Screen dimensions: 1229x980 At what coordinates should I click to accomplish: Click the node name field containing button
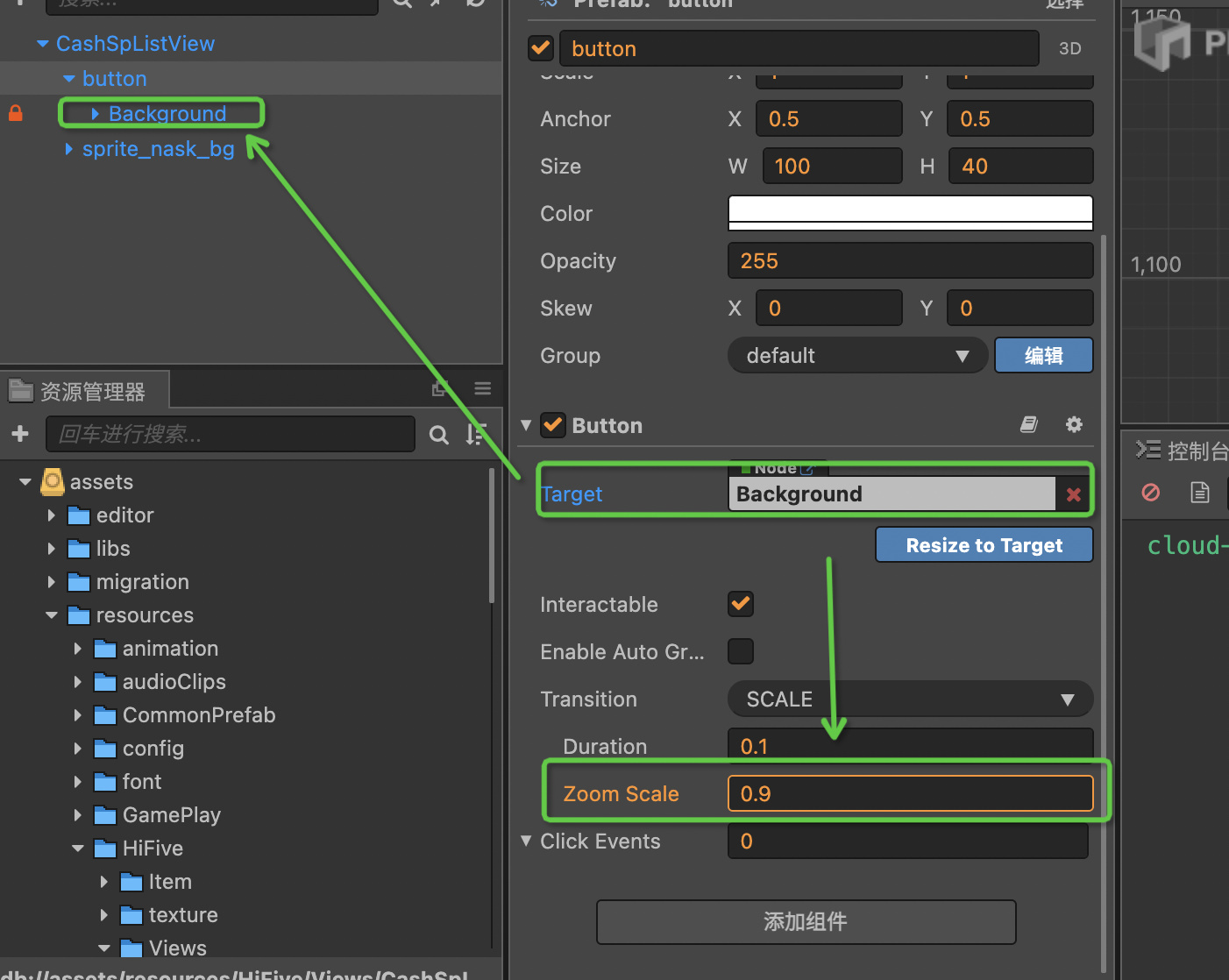point(799,49)
